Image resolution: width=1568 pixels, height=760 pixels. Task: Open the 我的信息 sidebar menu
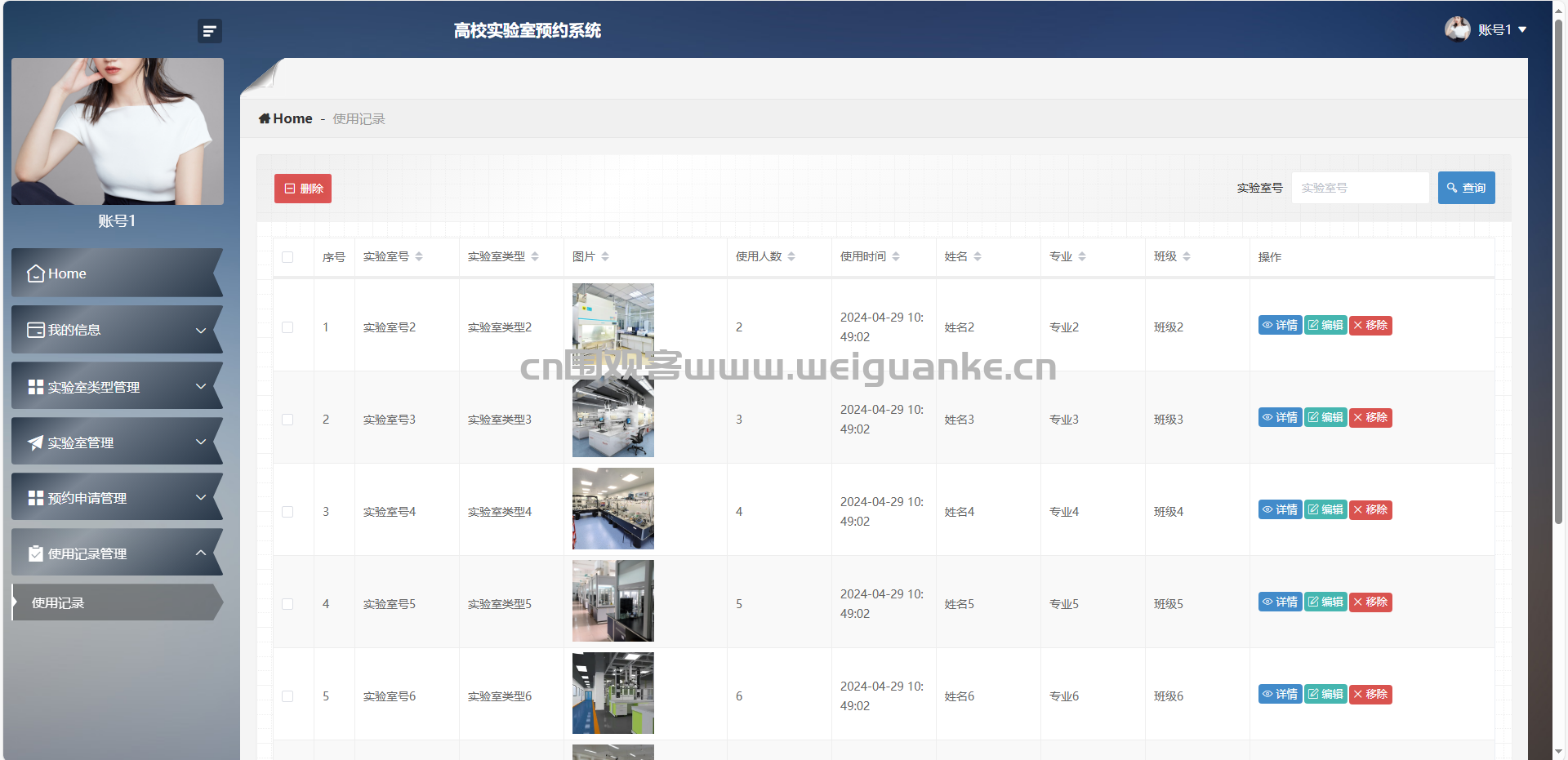coord(118,330)
